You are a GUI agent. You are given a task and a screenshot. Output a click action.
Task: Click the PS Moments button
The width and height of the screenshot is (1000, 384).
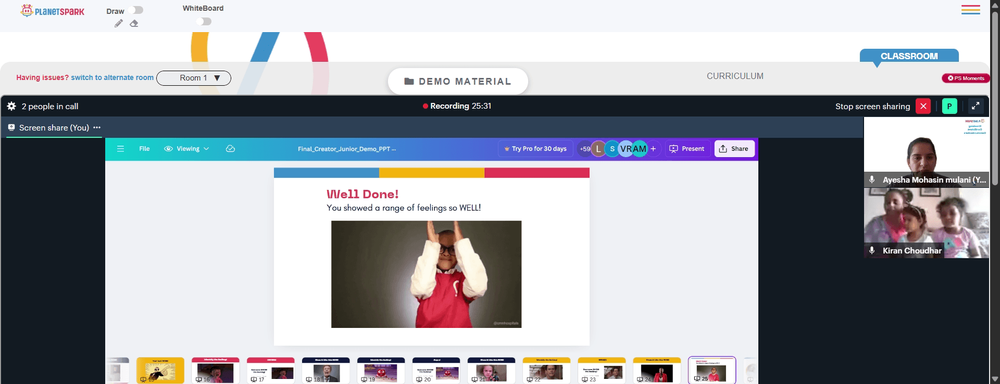click(x=966, y=78)
